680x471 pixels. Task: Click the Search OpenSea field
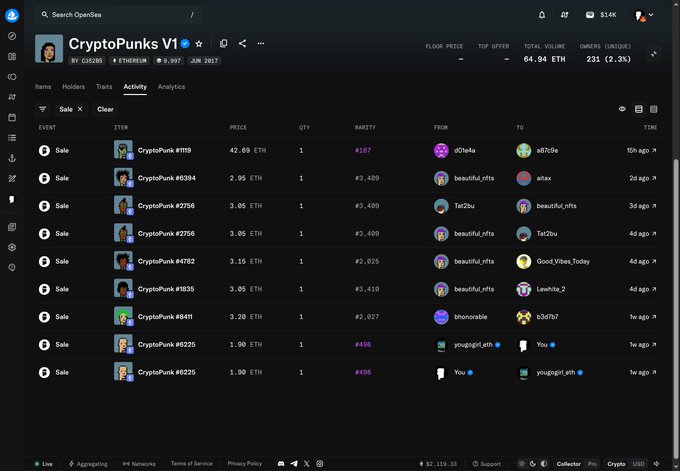pyautogui.click(x=118, y=15)
